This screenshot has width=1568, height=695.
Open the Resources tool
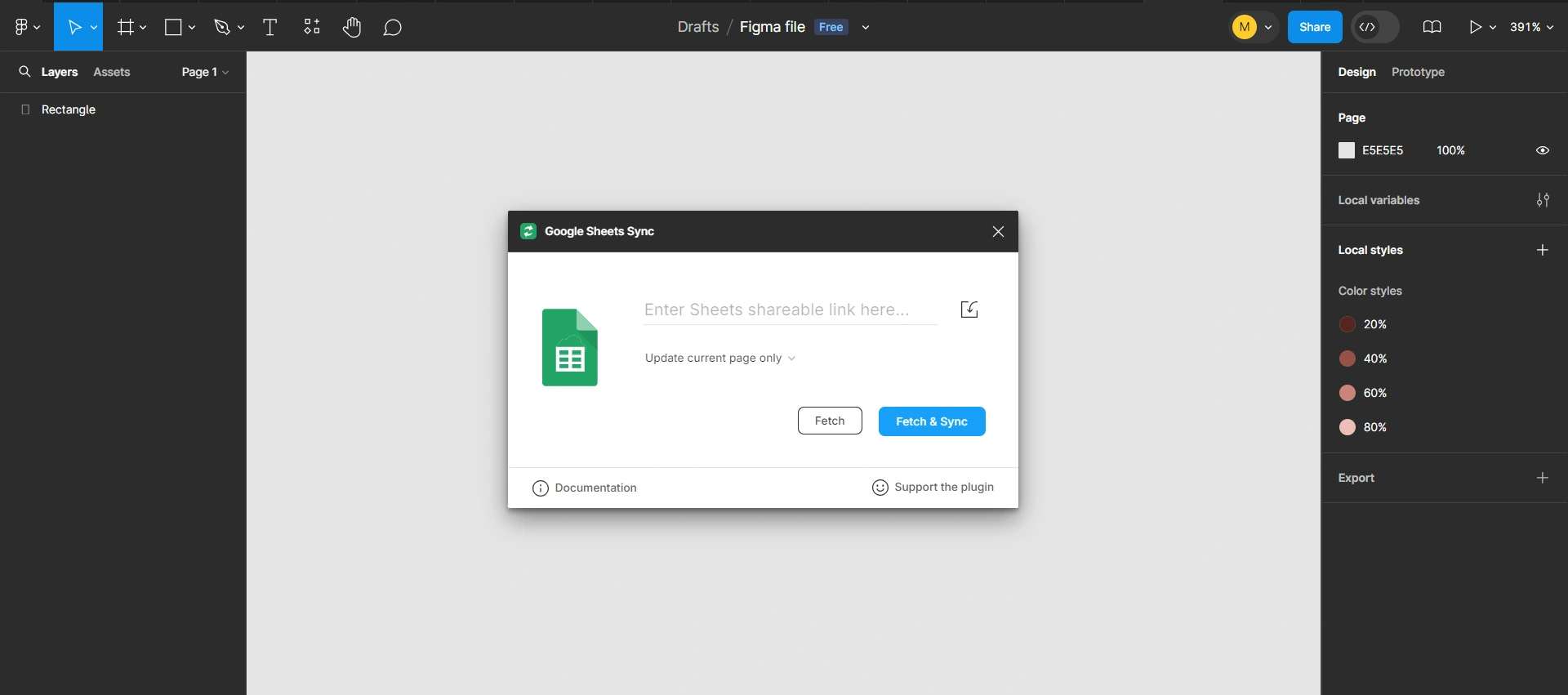coord(312,27)
